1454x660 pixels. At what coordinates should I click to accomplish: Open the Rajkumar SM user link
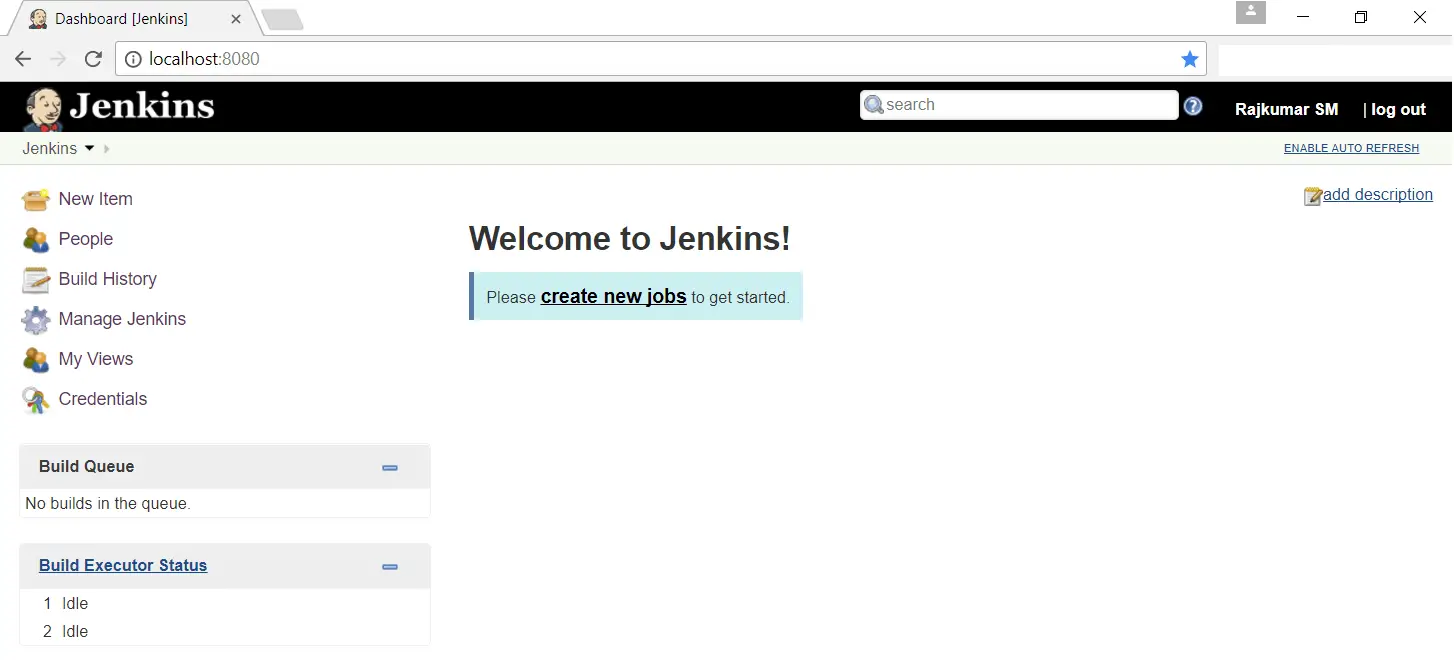[x=1286, y=109]
